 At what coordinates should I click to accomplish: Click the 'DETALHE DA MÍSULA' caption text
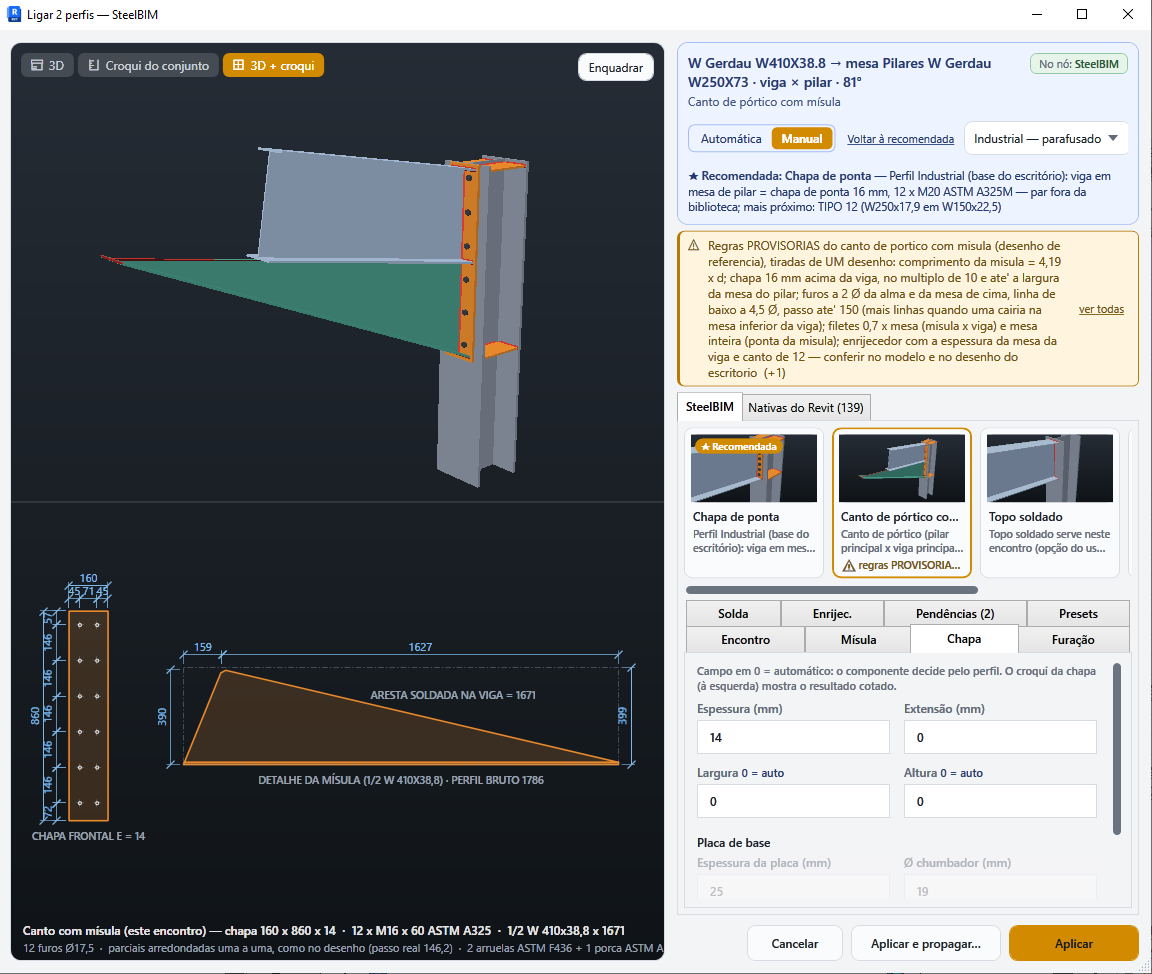pyautogui.click(x=400, y=780)
